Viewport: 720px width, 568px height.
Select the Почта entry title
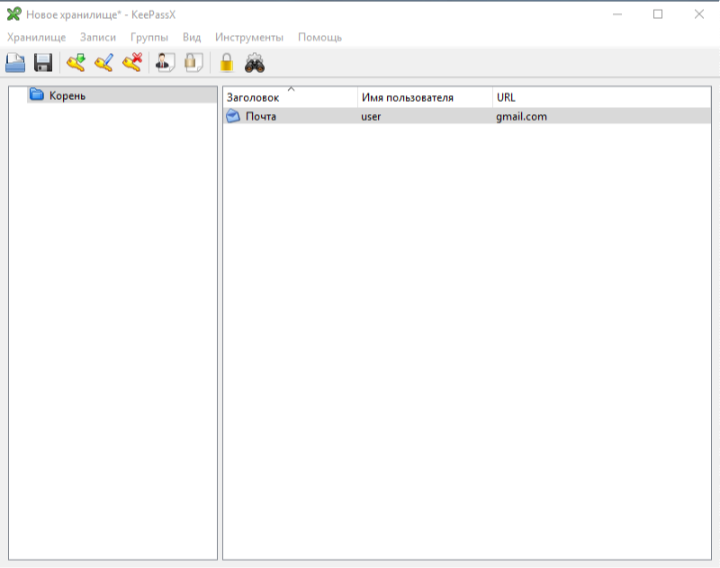tap(261, 117)
